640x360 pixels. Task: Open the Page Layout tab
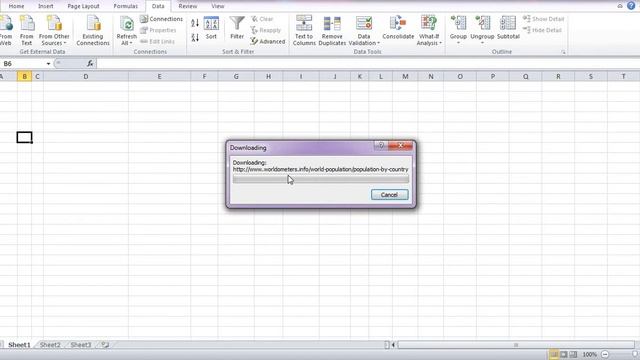(83, 6)
